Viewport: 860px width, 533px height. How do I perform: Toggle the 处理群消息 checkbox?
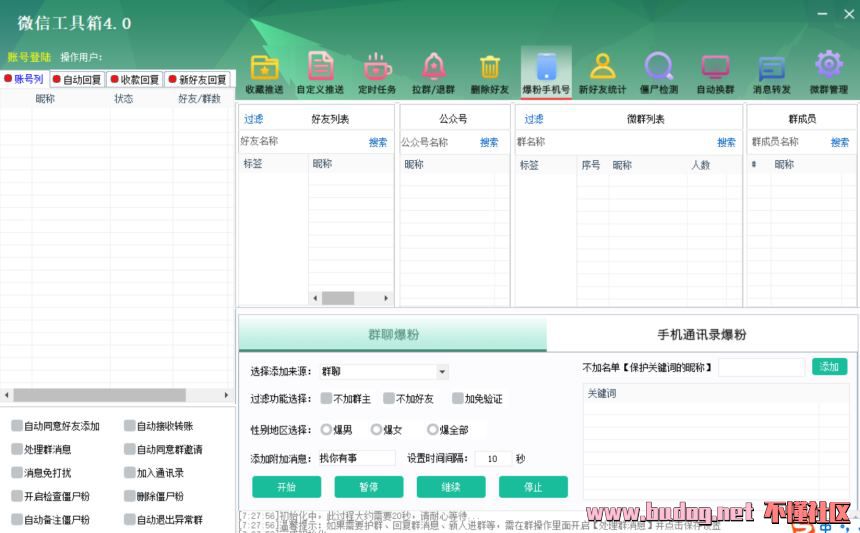[17, 449]
